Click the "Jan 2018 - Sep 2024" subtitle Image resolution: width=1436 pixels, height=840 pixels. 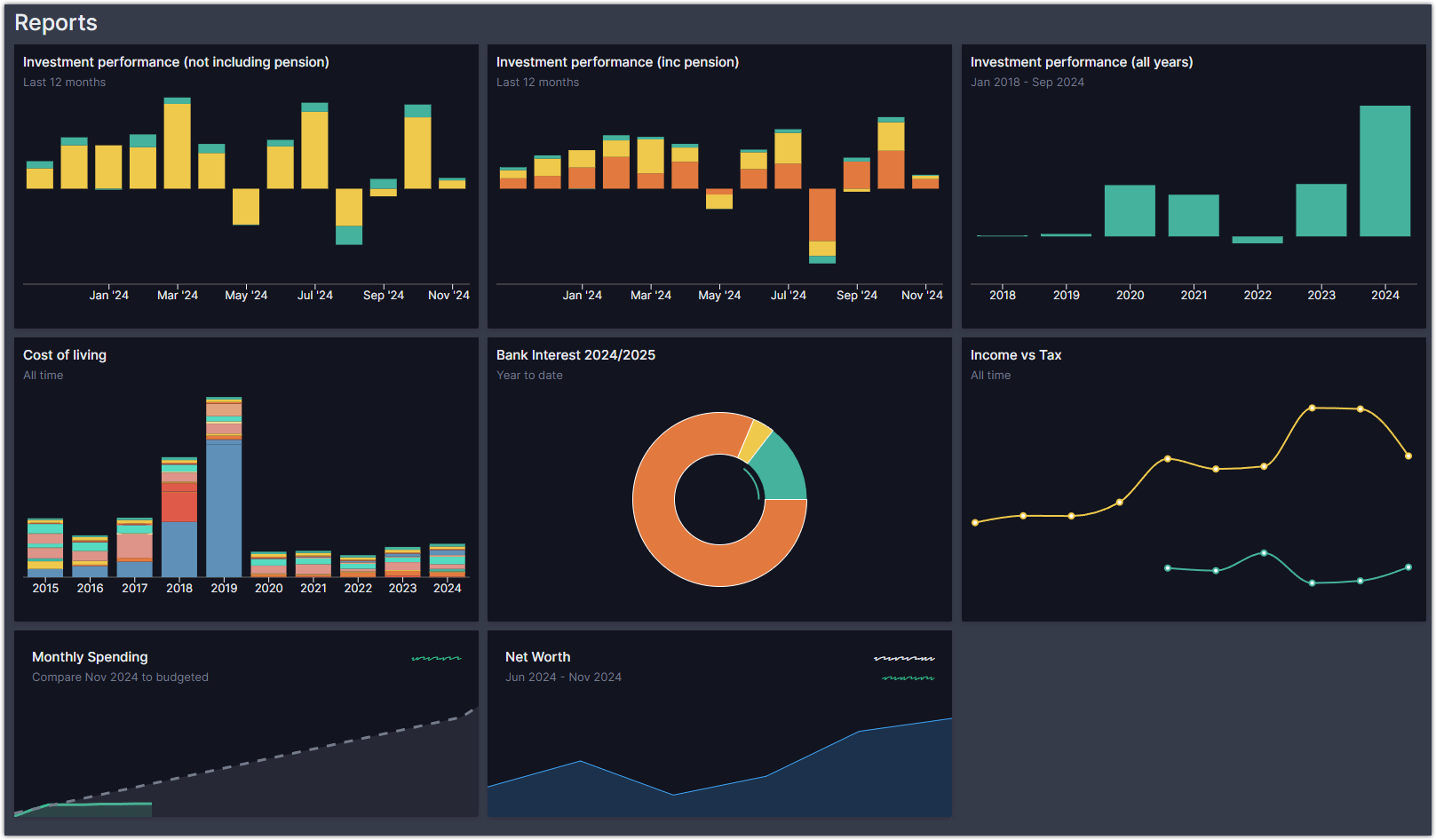(x=1027, y=82)
